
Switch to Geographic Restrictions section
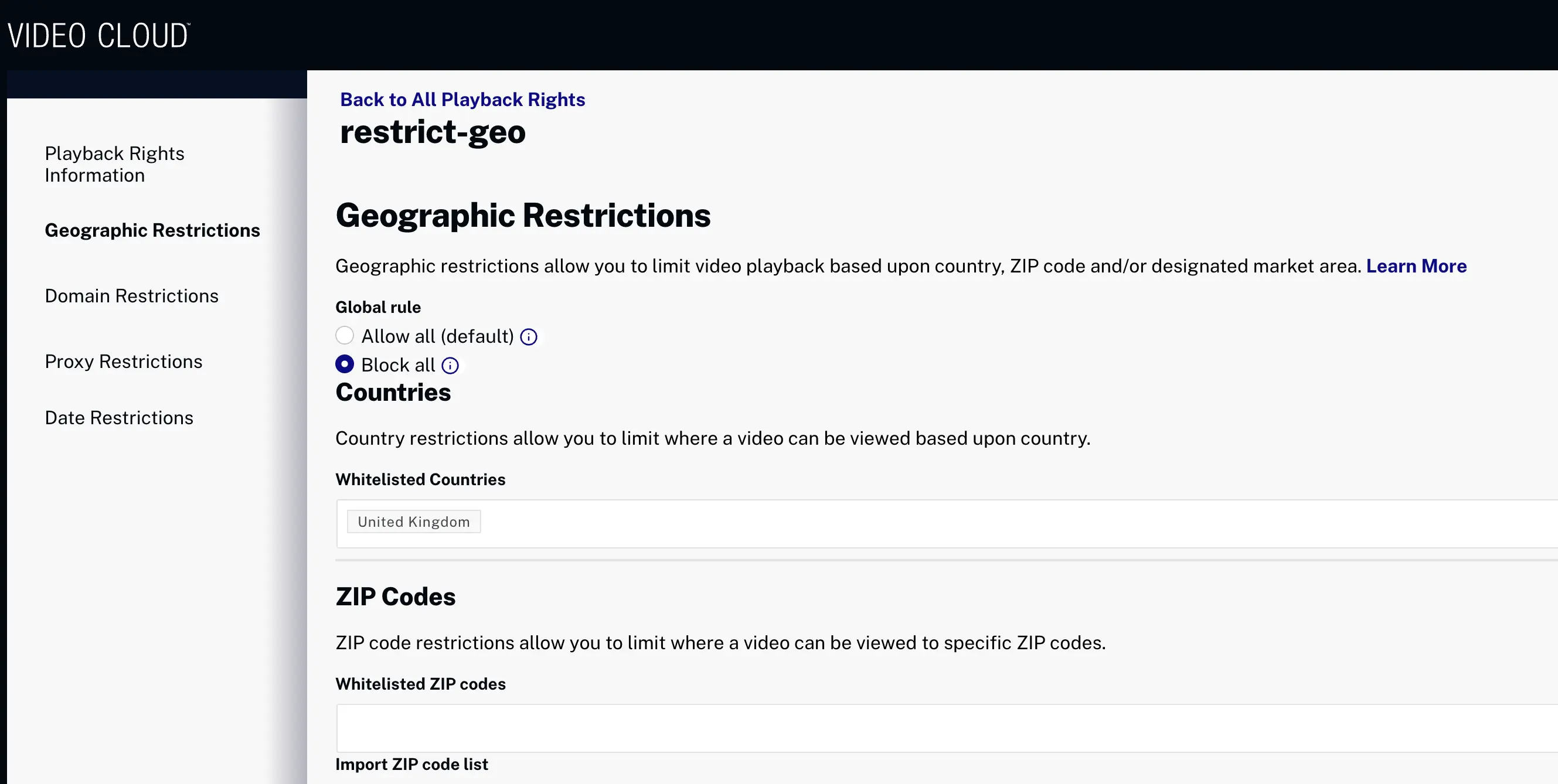point(152,230)
